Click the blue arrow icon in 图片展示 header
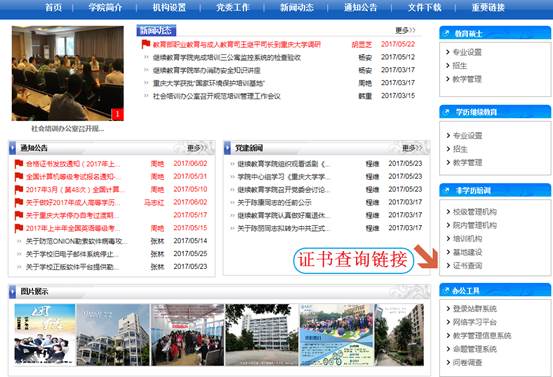The image size is (553, 377). pos(13,291)
